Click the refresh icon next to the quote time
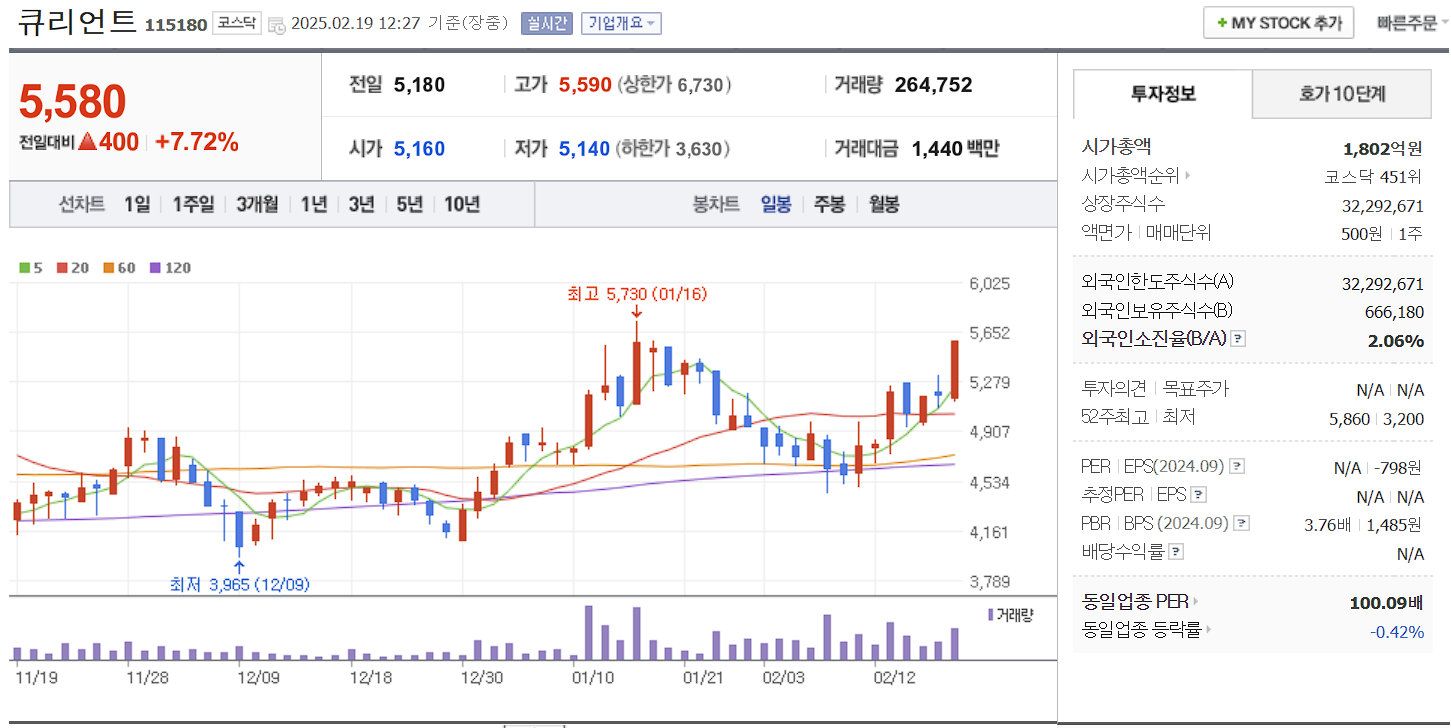 point(275,23)
